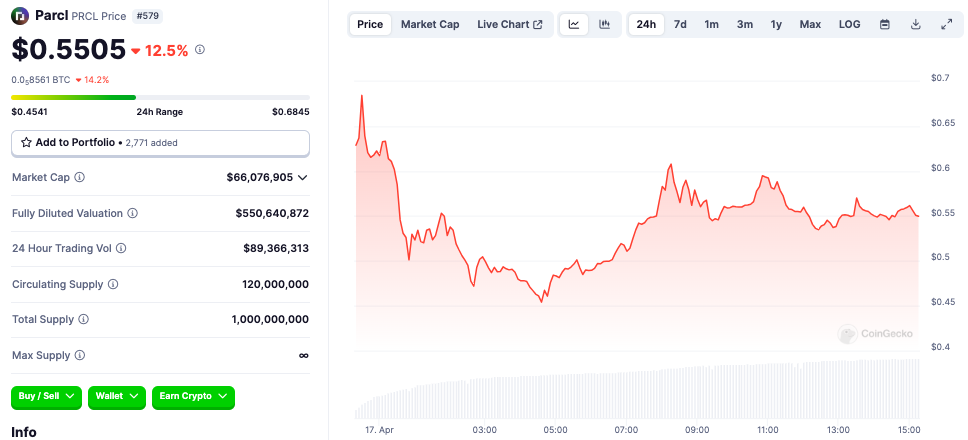Download chart data icon
This screenshot has height=440, width=968.
[915, 24]
